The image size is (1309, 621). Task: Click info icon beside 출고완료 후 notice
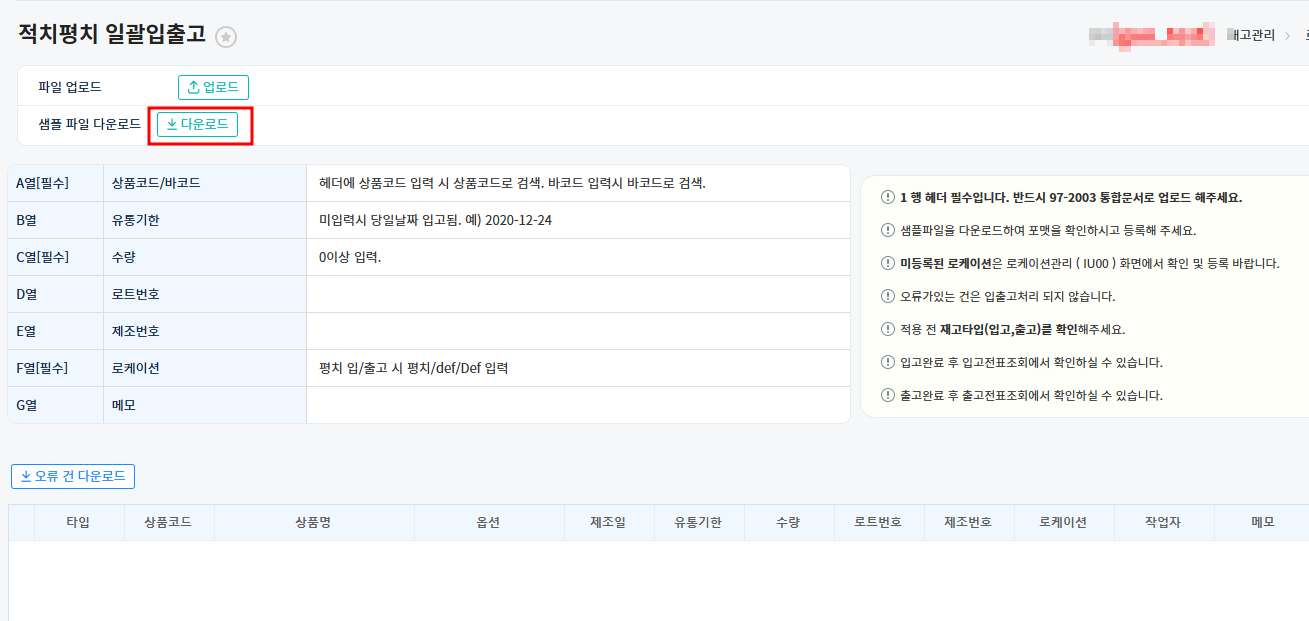(x=887, y=396)
